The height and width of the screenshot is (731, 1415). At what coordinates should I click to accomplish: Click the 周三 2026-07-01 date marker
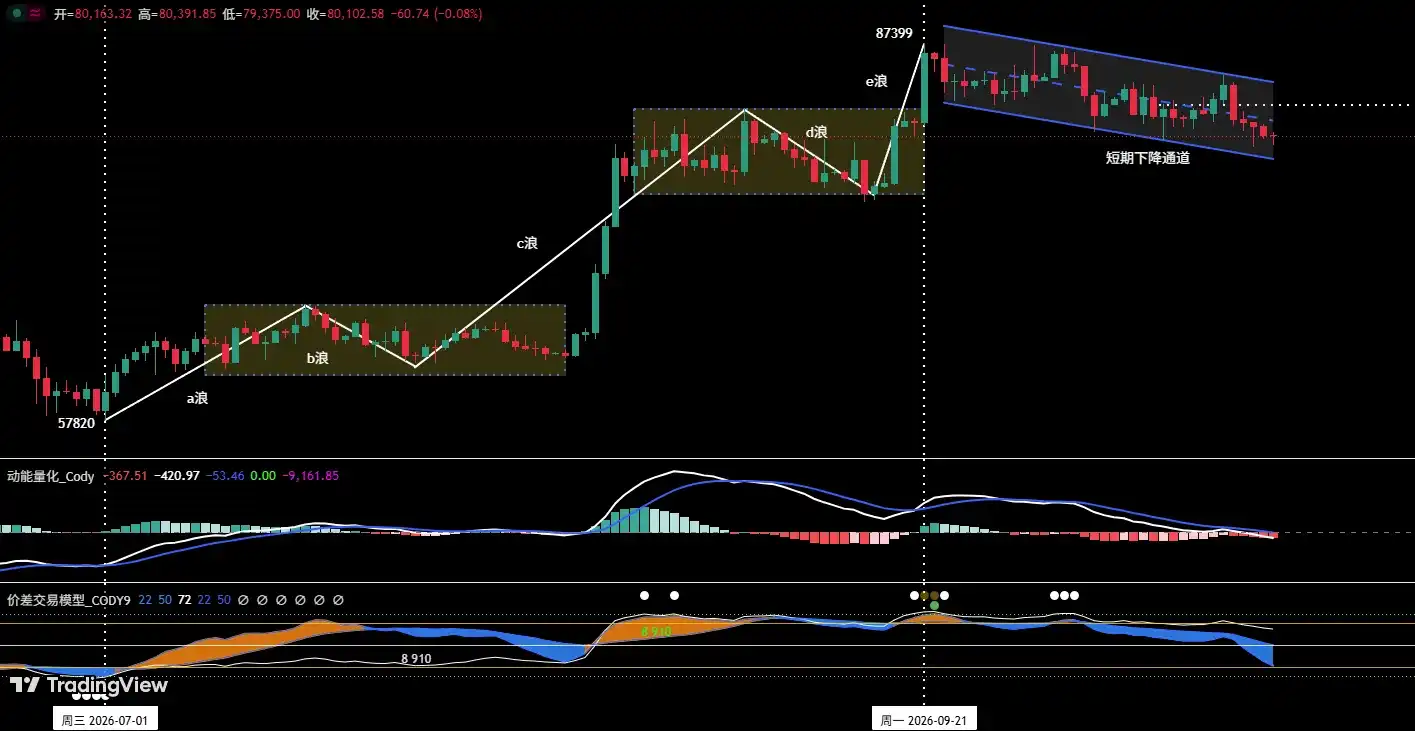click(x=105, y=719)
